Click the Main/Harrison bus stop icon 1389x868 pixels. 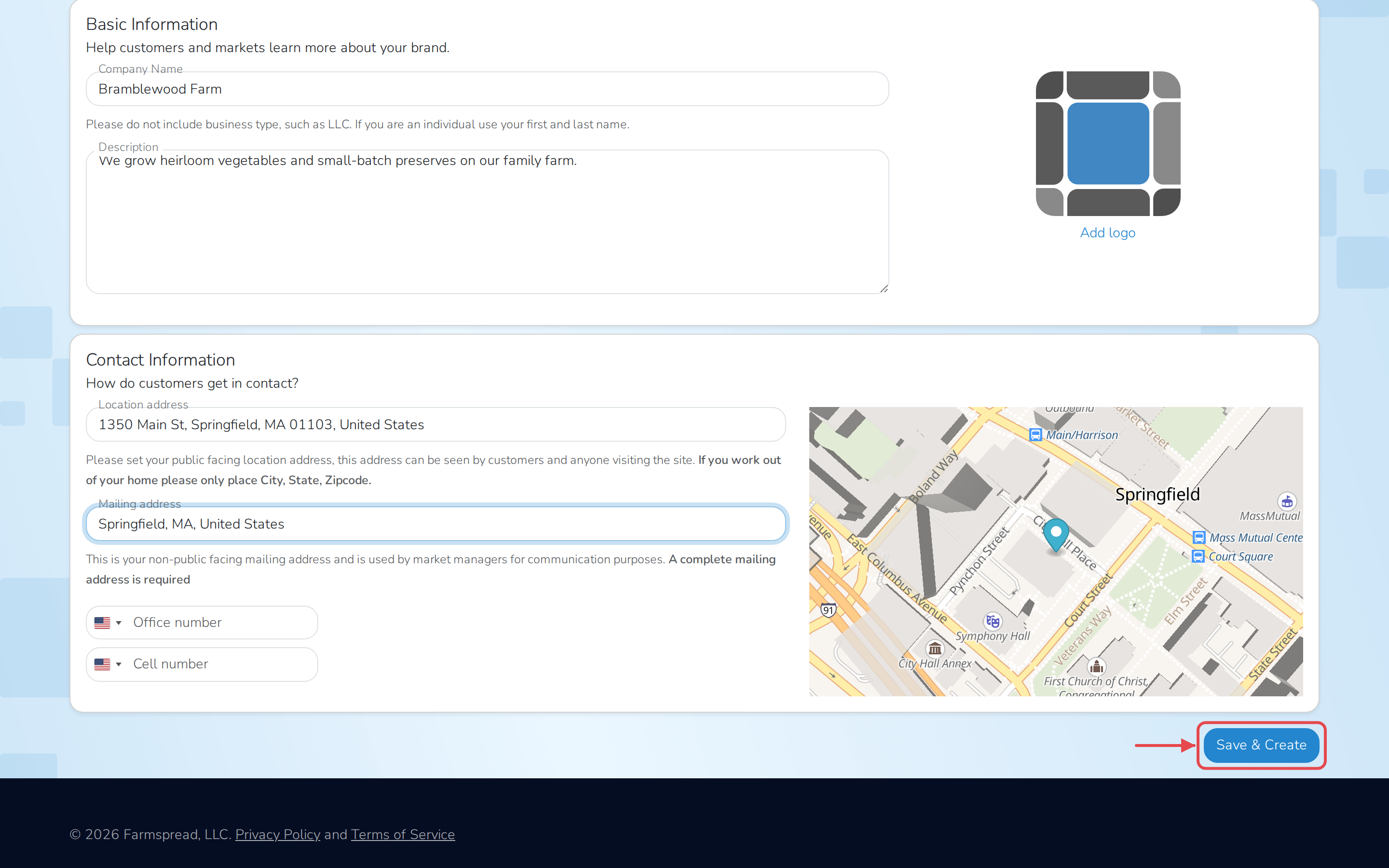point(1035,434)
